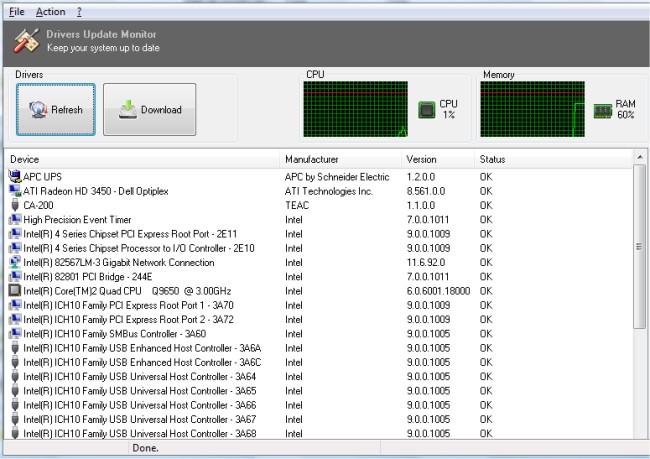This screenshot has height=459, width=650.
Task: Sort by the Manufacturer column header
Action: point(340,159)
